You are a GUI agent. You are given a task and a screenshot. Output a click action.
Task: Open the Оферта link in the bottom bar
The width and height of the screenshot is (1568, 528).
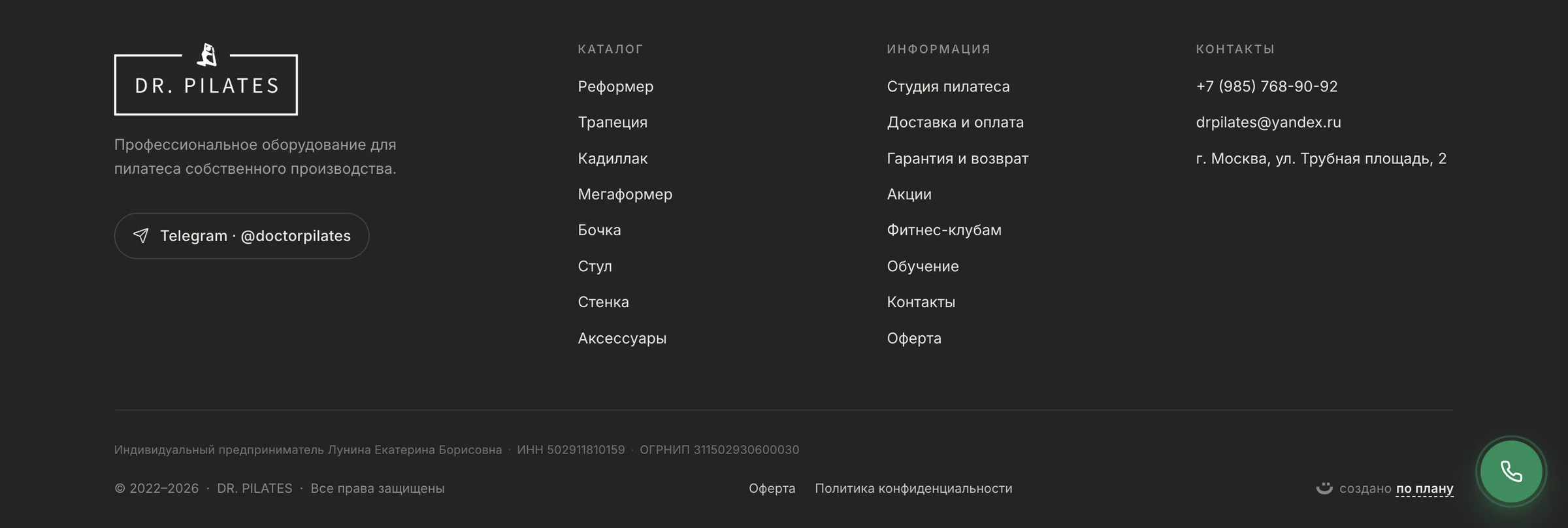pos(772,488)
